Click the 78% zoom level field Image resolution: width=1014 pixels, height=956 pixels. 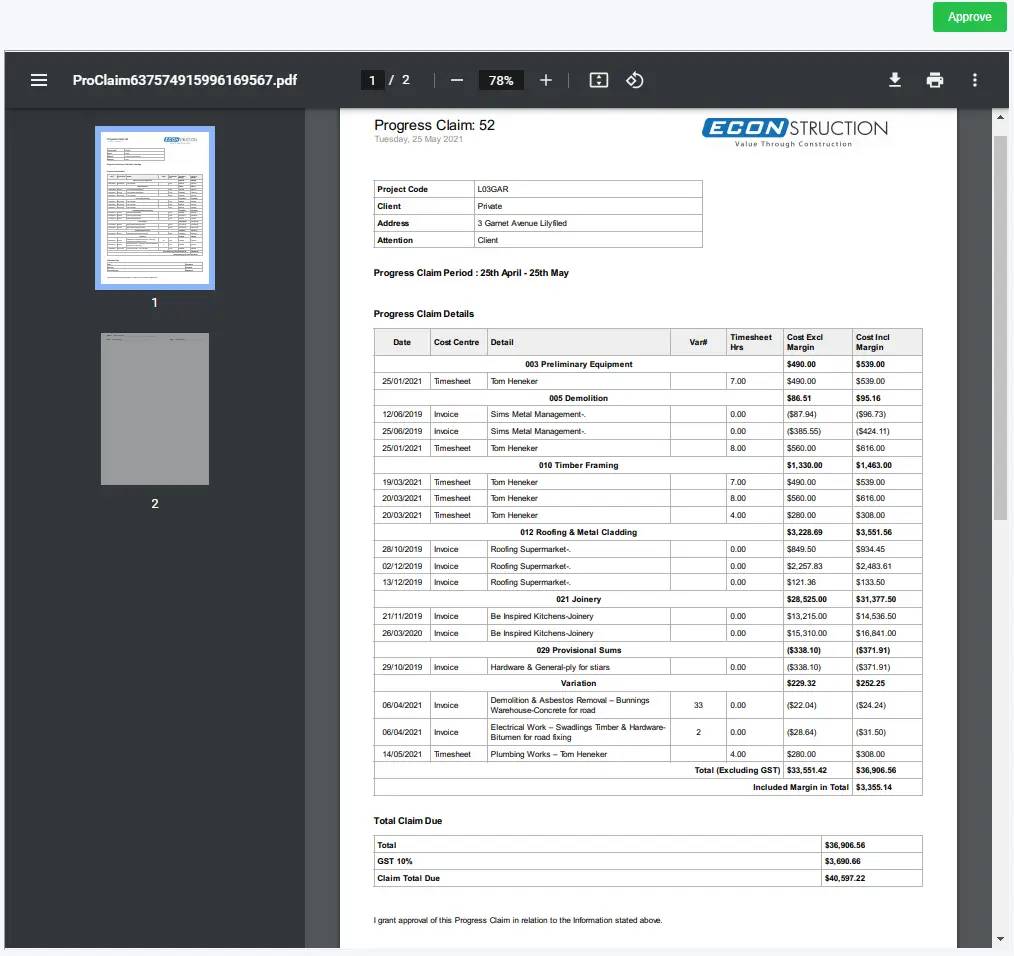point(501,80)
